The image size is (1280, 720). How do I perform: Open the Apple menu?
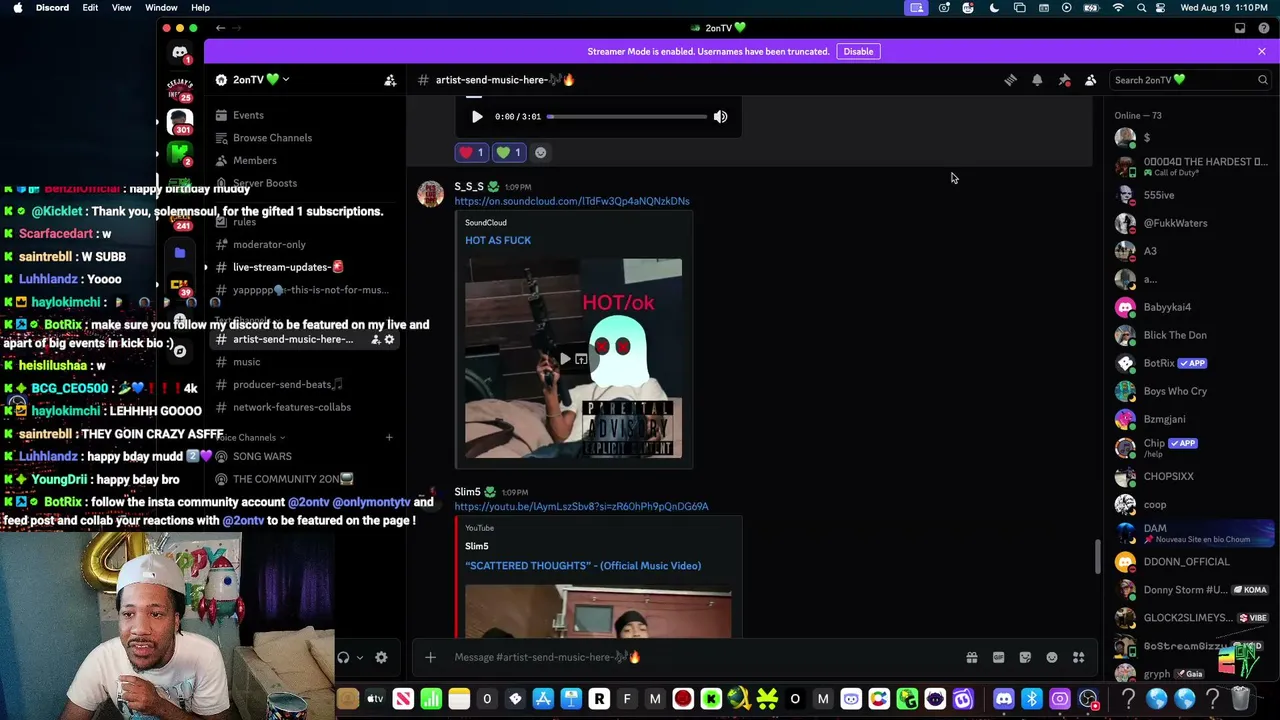coord(17,8)
